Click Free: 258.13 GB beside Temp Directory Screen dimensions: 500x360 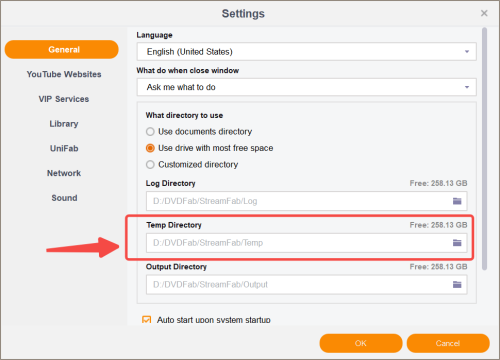[438, 225]
